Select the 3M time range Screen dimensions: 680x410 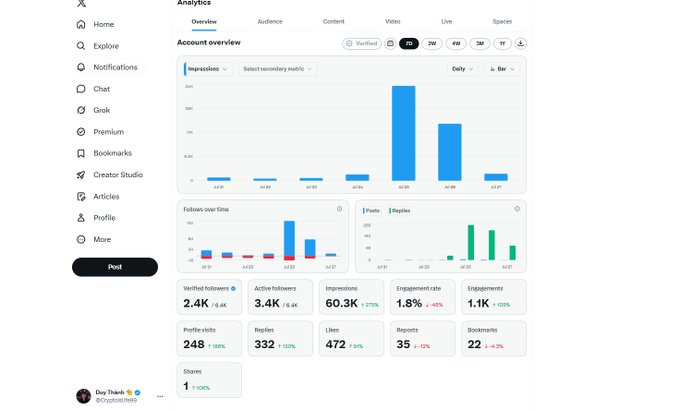[480, 43]
